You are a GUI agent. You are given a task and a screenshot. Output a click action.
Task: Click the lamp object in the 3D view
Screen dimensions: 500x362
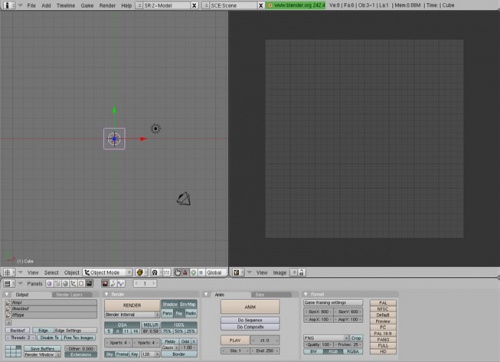click(x=156, y=129)
